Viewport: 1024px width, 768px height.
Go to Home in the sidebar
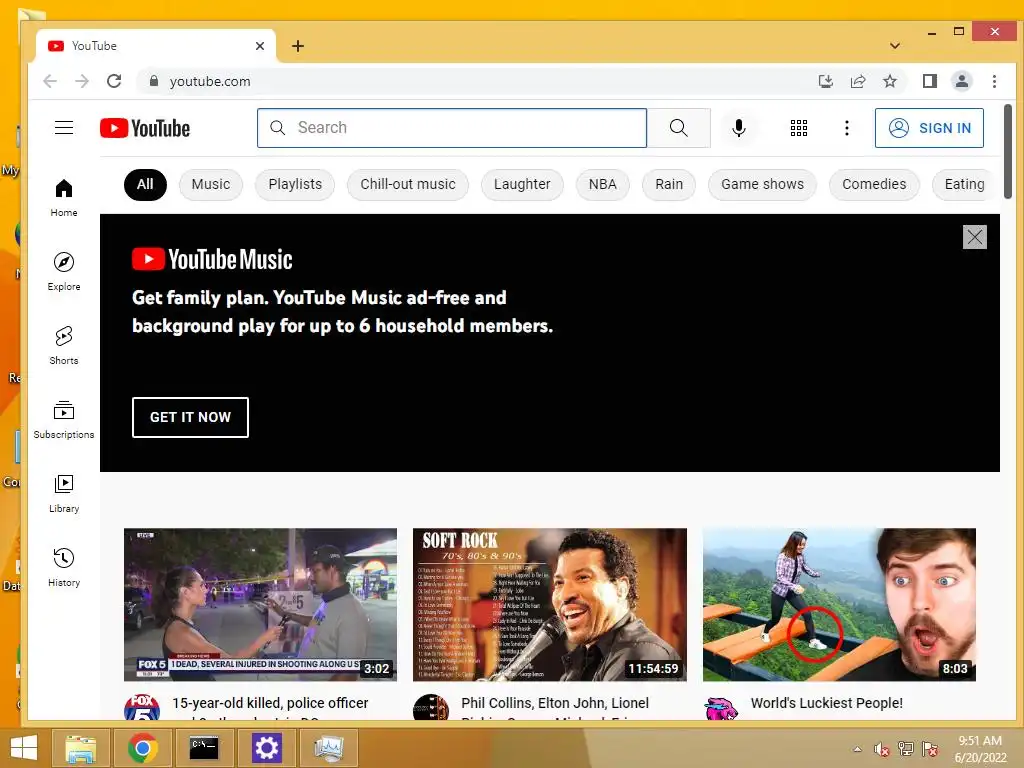click(x=64, y=198)
